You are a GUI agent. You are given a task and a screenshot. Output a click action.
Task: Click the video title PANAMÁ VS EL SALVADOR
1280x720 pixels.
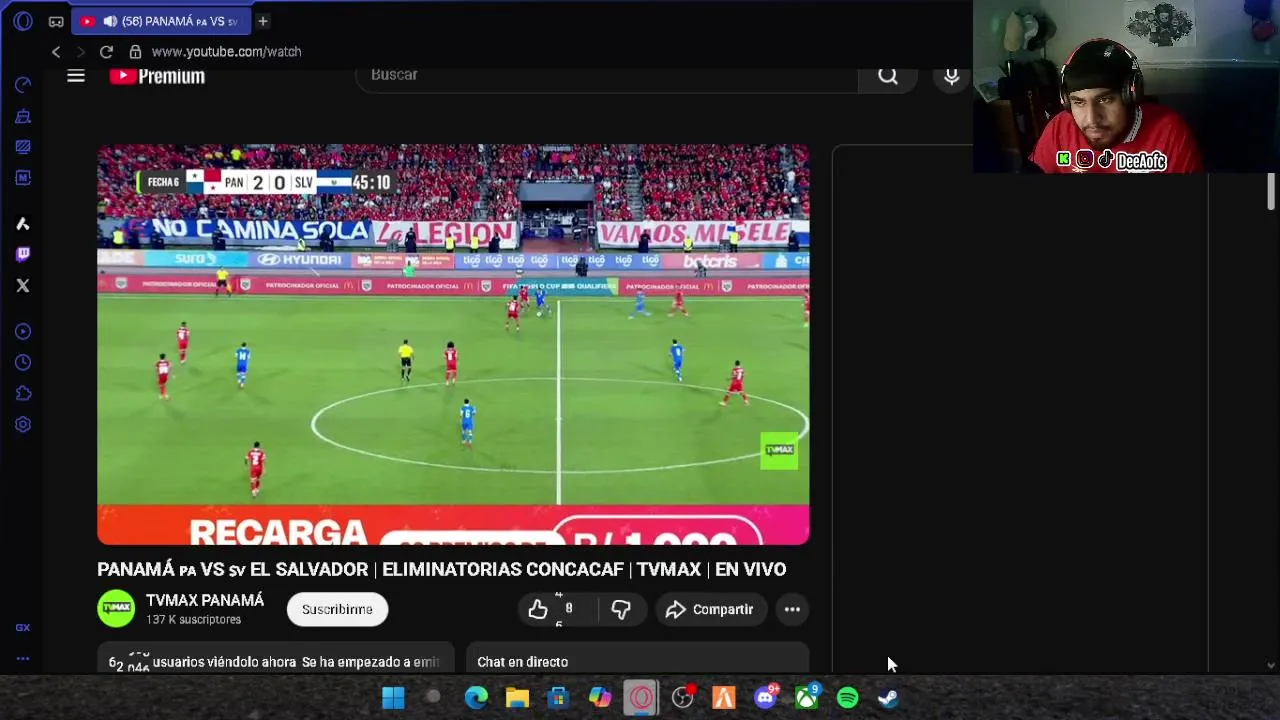(441, 569)
